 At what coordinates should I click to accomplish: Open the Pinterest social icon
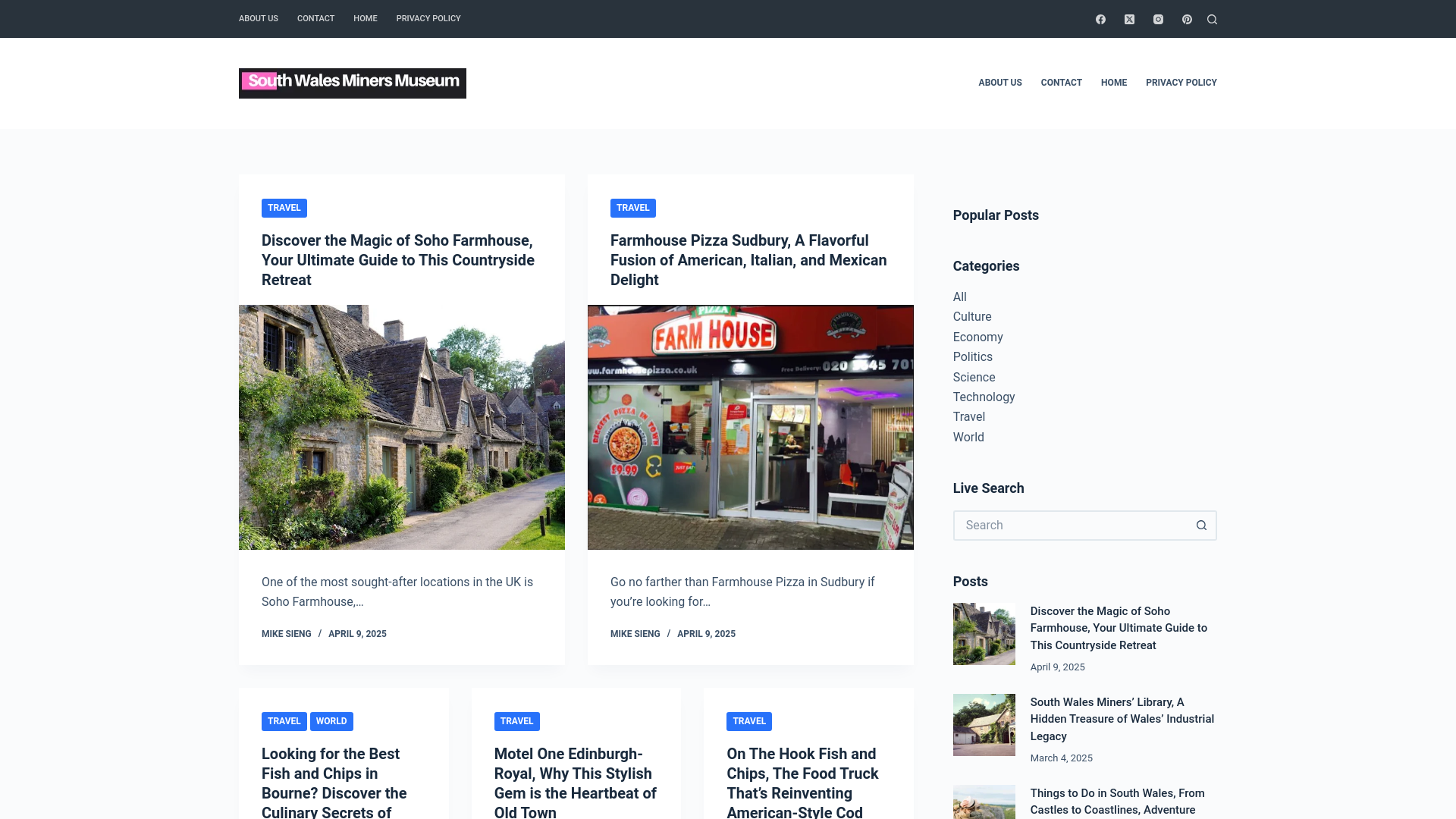coord(1187,19)
